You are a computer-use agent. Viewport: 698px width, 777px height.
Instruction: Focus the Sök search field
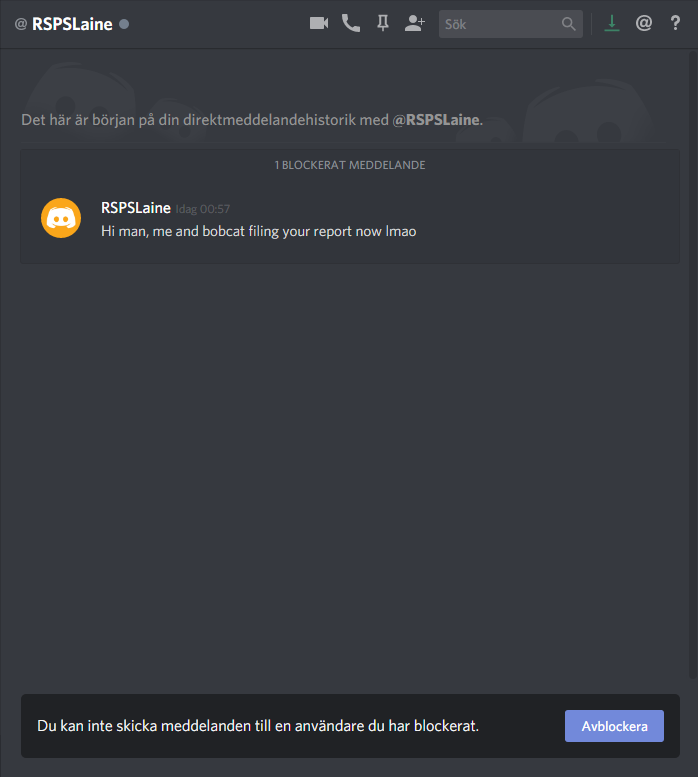(500, 24)
